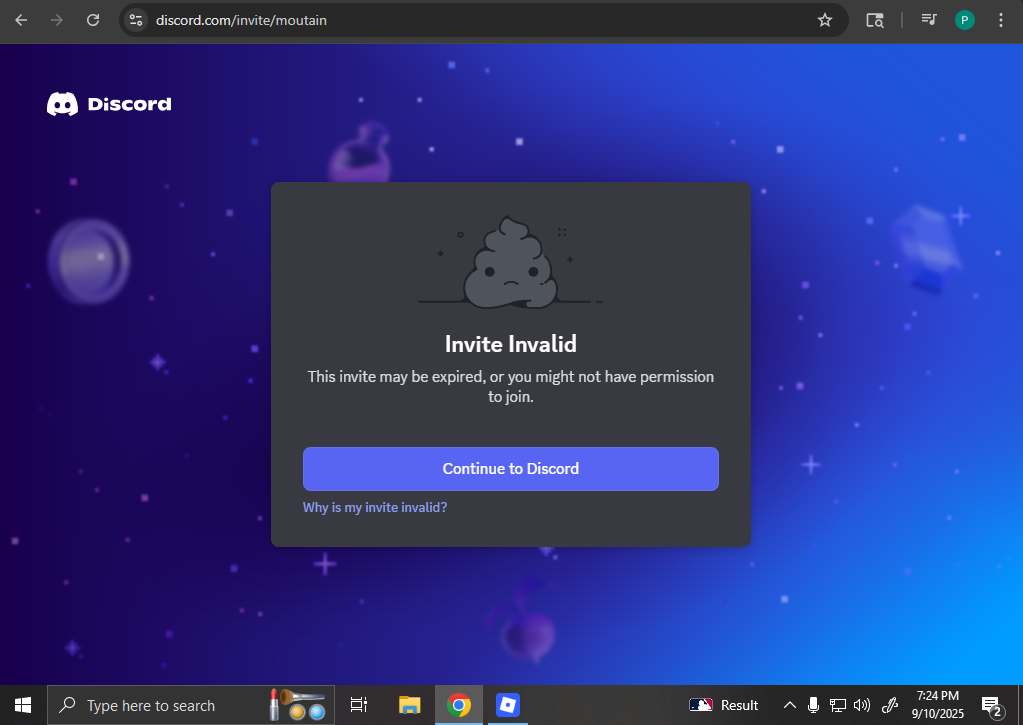Click the pen workspace tray icon
This screenshot has width=1023, height=725.
point(890,705)
